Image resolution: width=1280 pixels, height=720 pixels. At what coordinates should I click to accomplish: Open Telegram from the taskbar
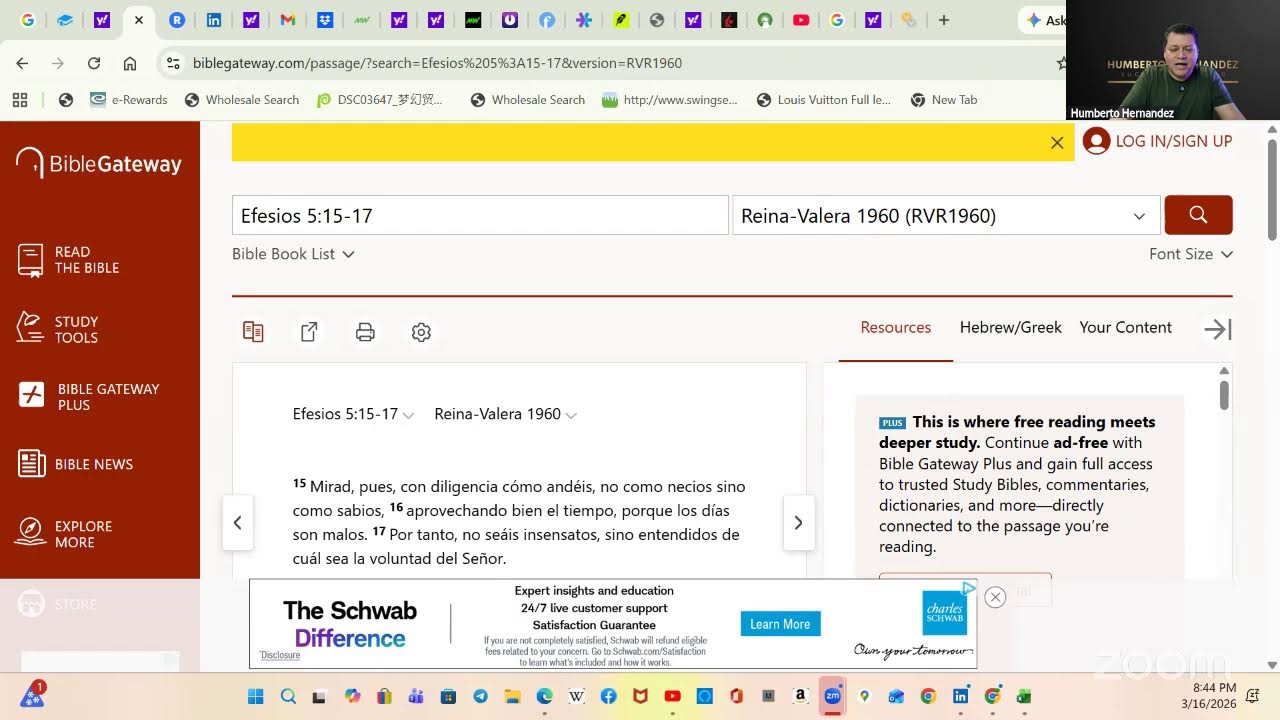(480, 696)
